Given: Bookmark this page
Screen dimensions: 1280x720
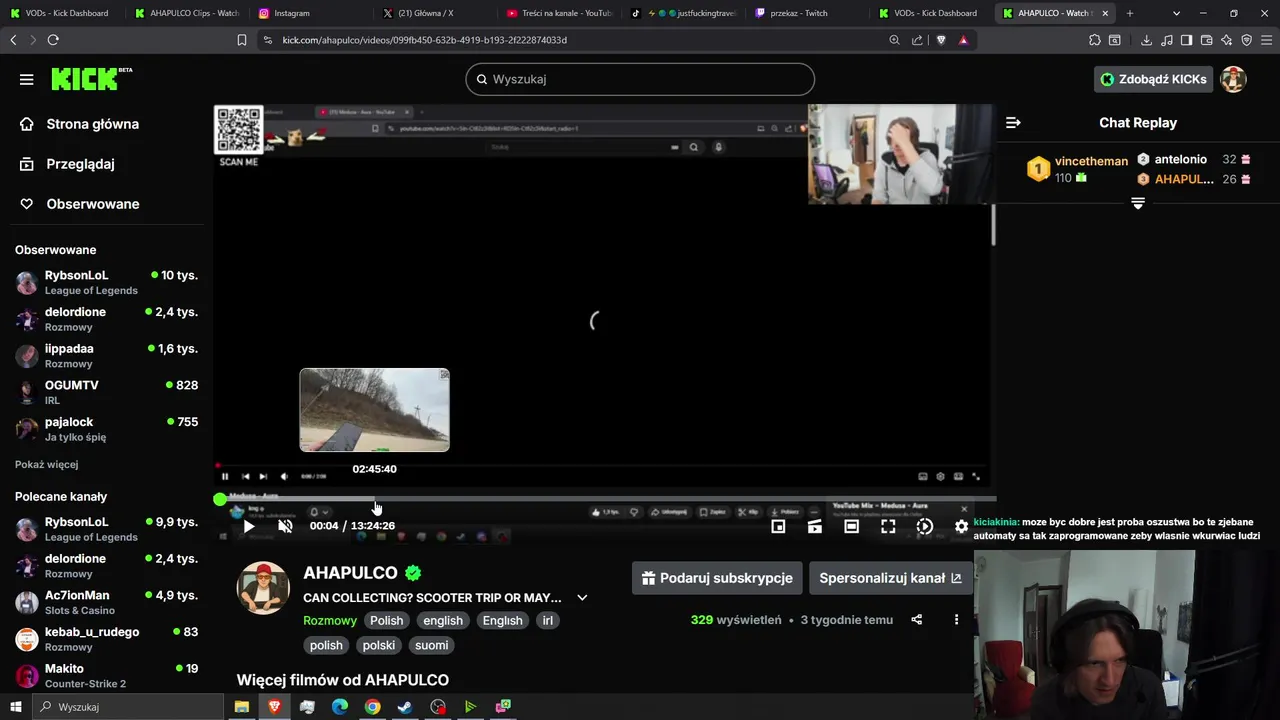Looking at the screenshot, I should (242, 40).
